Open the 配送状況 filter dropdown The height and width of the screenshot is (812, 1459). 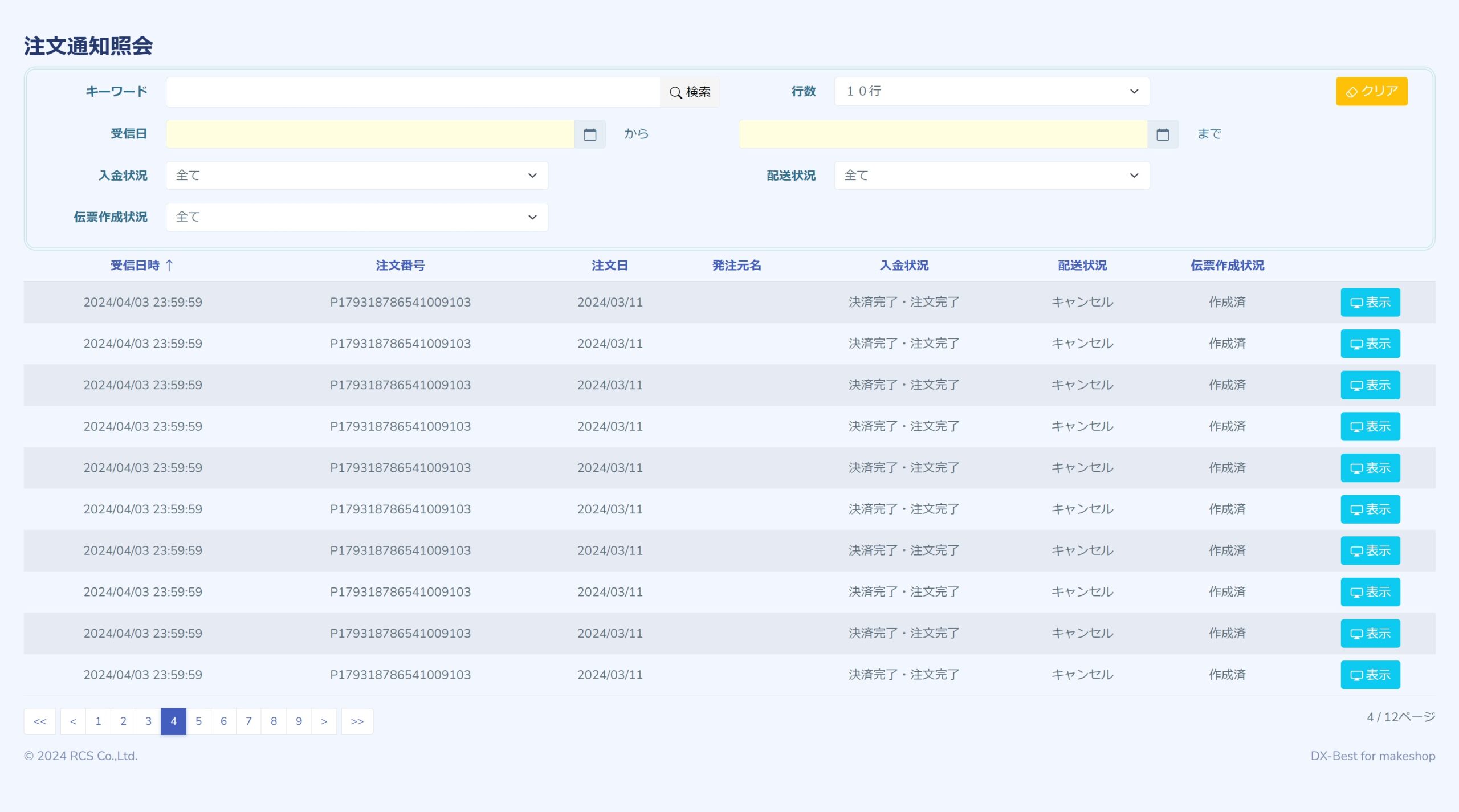point(992,176)
